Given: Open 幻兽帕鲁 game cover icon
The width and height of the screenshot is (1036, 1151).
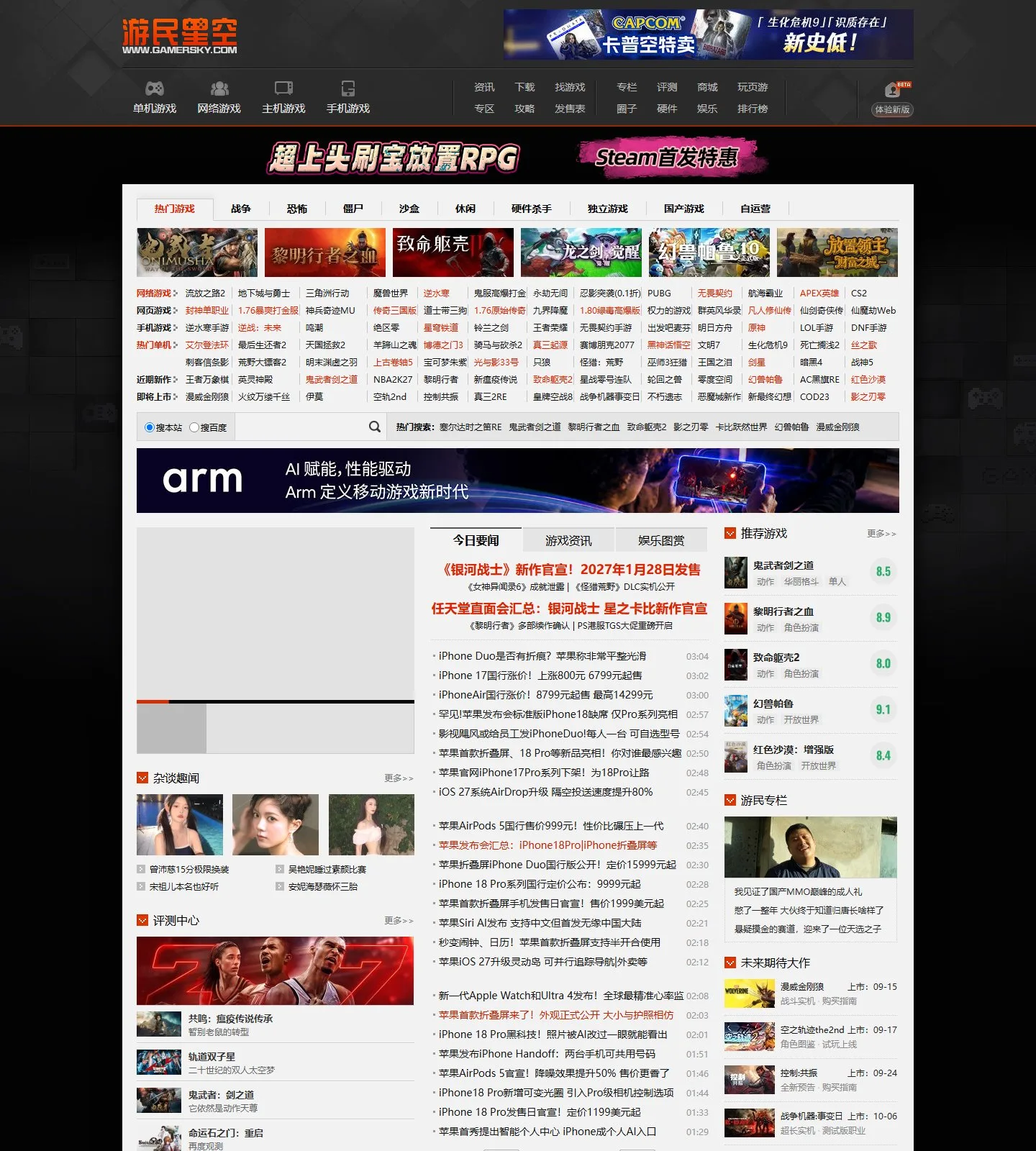Looking at the screenshot, I should tap(736, 711).
